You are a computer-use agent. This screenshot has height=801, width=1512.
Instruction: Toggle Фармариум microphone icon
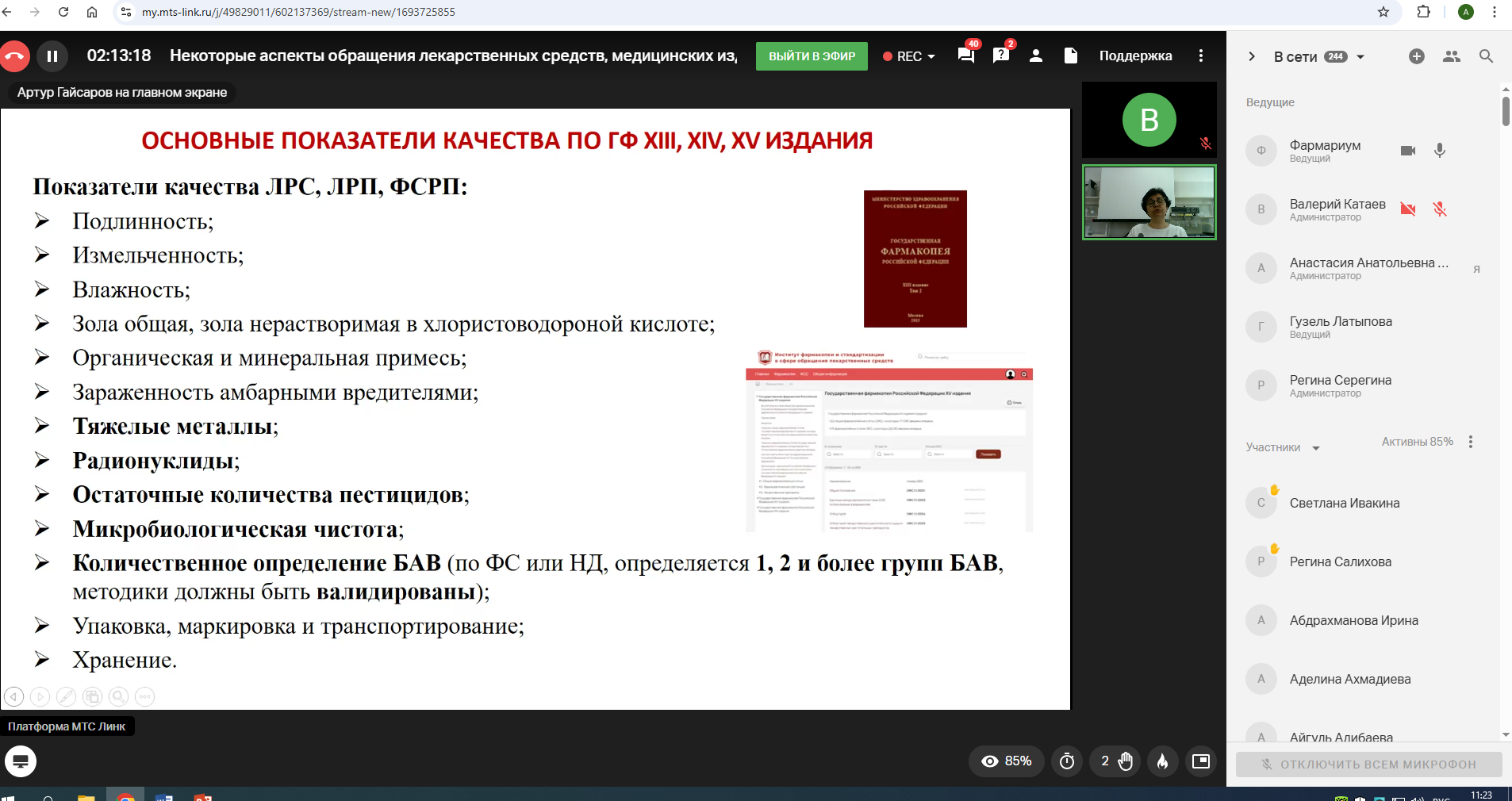coord(1440,151)
